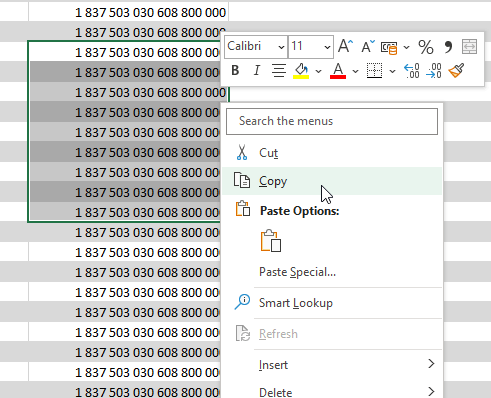Toggle Italic formatting in mini toolbar
Viewport: 491px width, 398px height.
(256, 70)
